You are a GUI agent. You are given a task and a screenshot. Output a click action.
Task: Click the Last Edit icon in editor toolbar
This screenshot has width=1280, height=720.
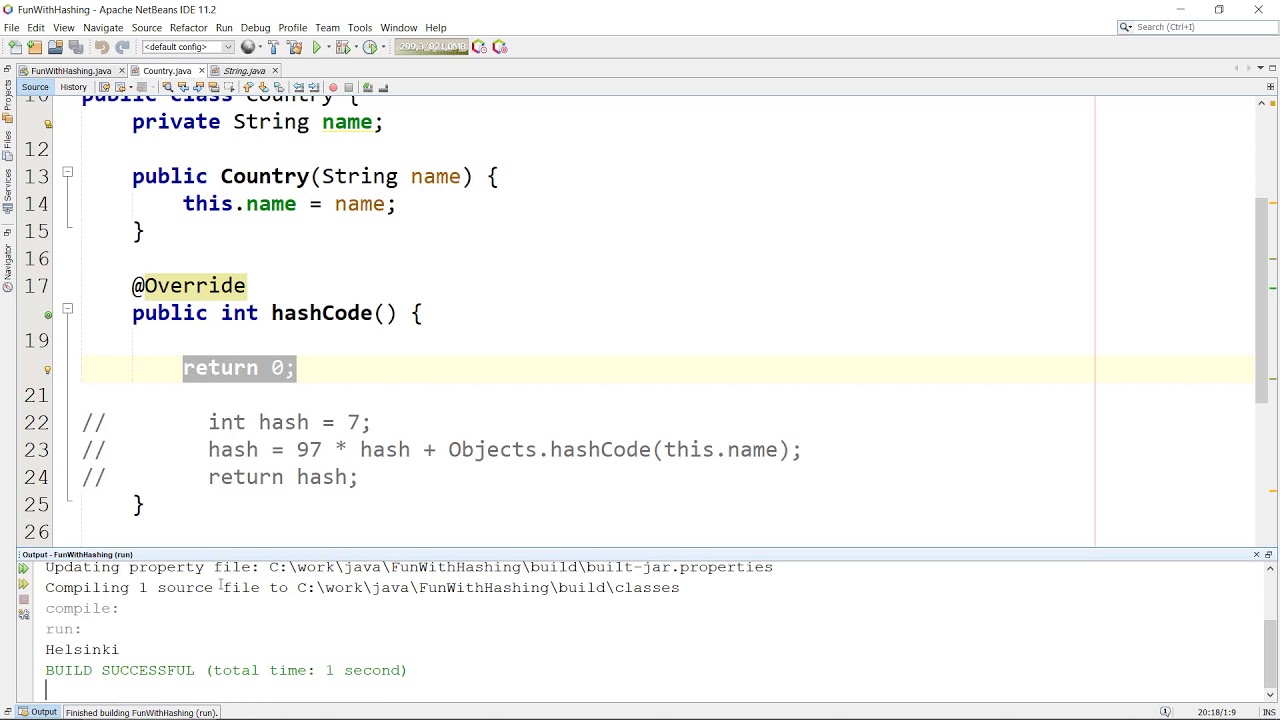(x=105, y=87)
